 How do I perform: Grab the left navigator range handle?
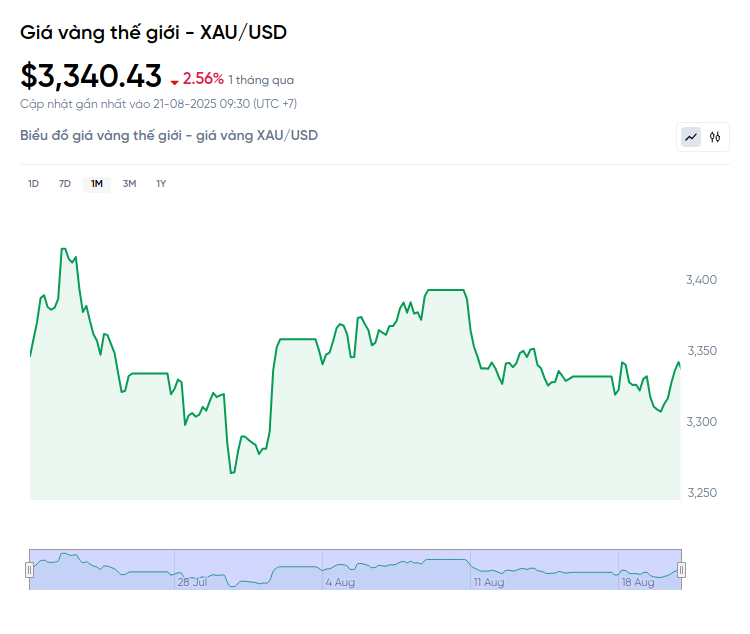point(29,570)
